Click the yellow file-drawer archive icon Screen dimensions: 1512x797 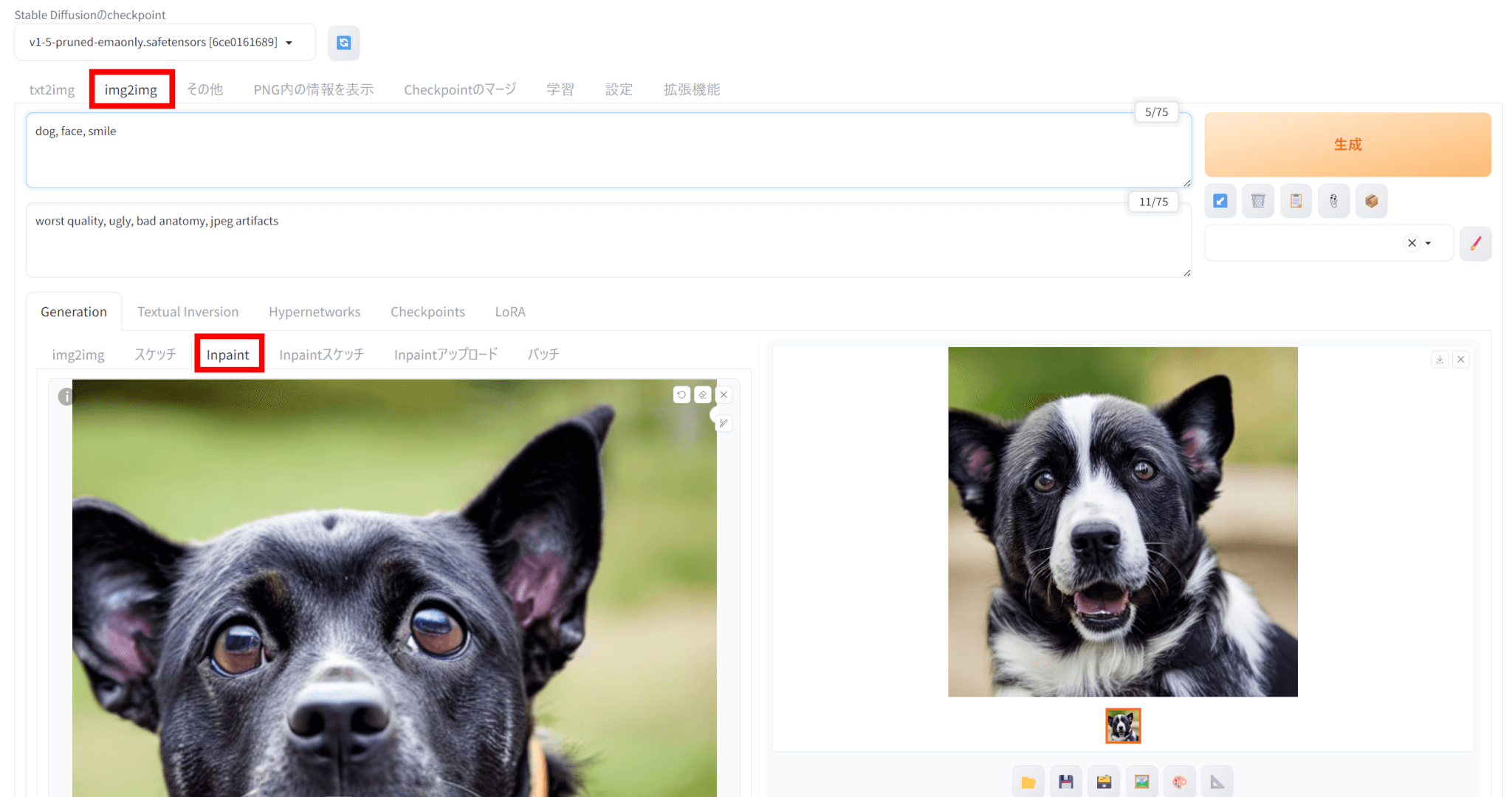(x=1104, y=781)
